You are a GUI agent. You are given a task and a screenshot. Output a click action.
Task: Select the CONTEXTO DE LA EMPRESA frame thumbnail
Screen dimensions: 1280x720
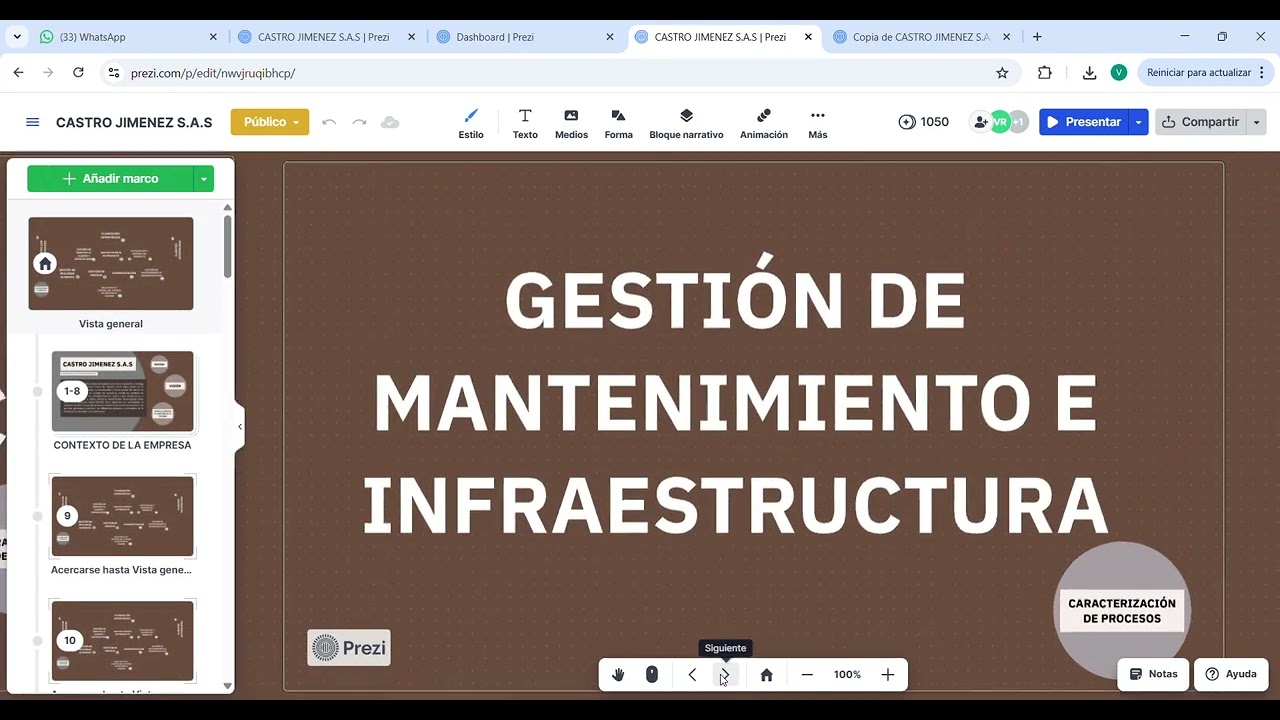pos(123,391)
